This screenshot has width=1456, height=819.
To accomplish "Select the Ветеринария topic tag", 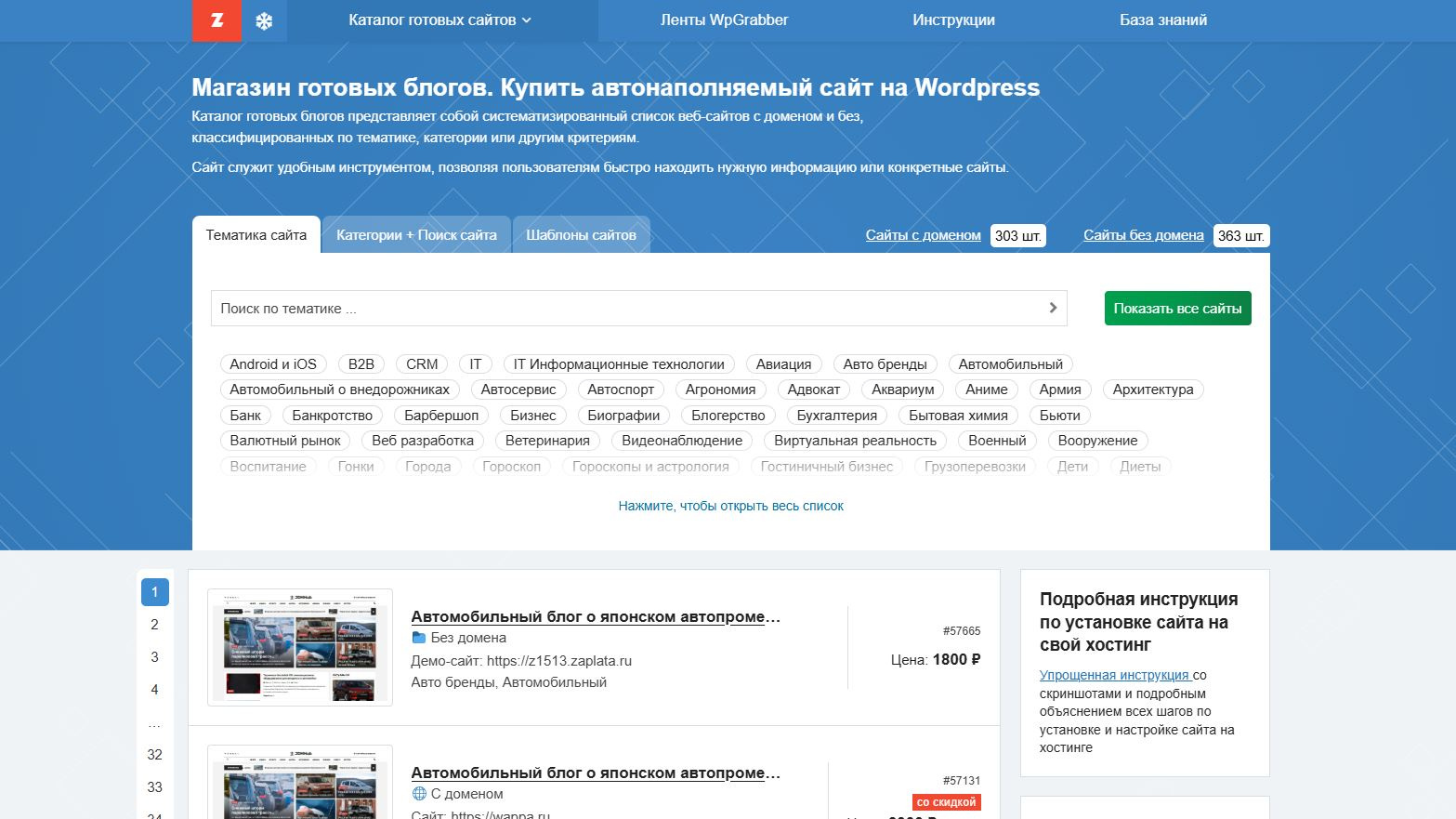I will point(547,441).
